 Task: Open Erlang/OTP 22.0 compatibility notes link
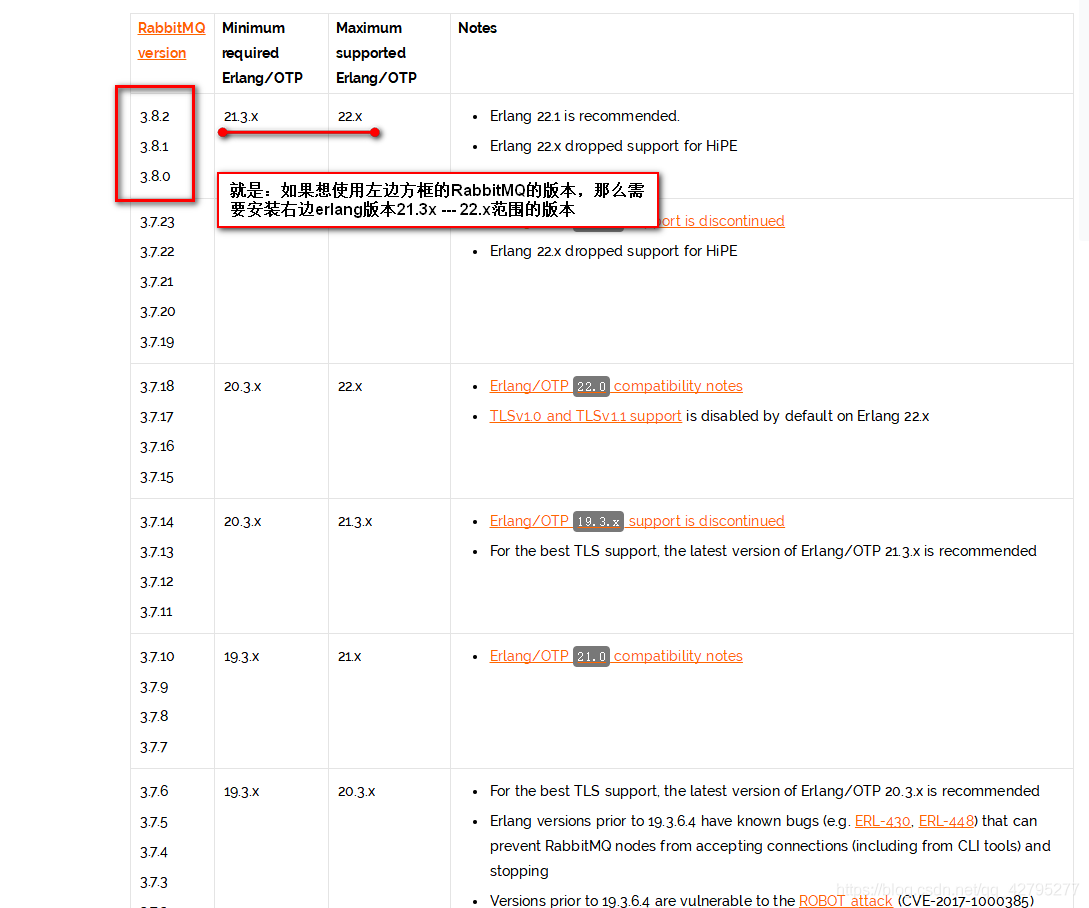[x=615, y=386]
